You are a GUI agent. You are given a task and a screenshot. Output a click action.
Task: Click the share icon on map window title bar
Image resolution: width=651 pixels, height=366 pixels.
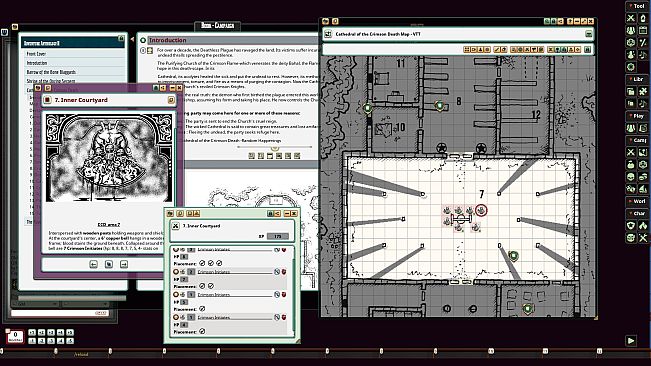point(561,21)
